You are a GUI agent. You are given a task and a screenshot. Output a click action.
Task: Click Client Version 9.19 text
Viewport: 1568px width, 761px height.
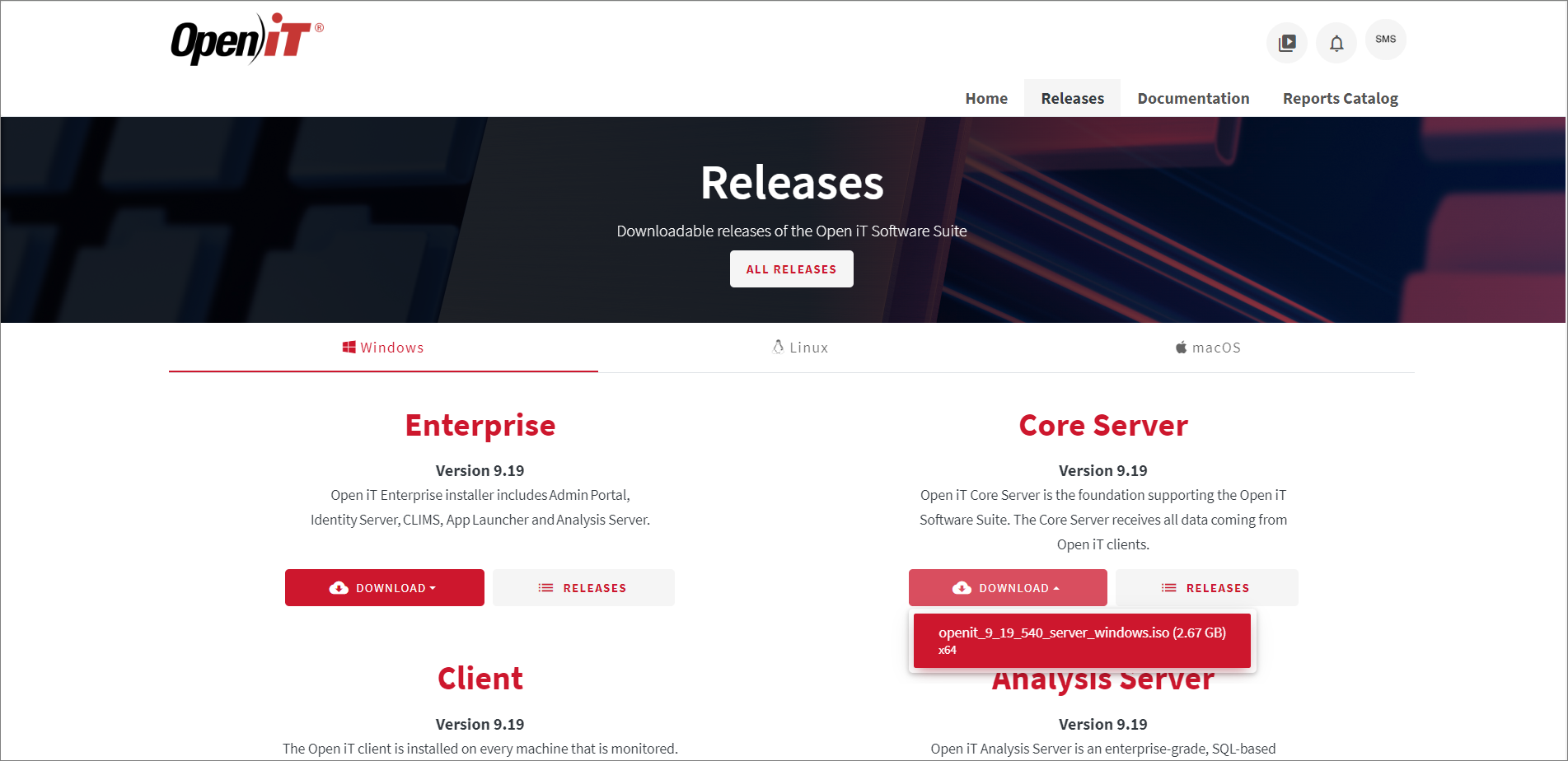[480, 724]
